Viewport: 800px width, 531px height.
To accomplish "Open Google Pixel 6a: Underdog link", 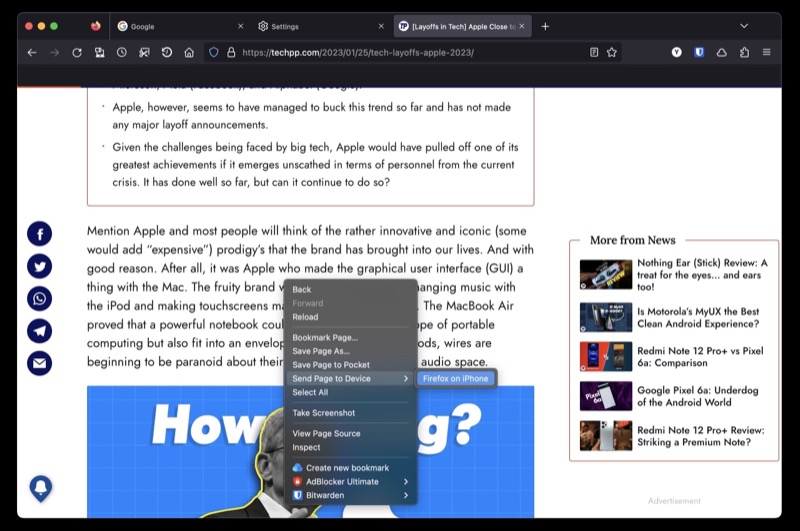I will pos(697,396).
